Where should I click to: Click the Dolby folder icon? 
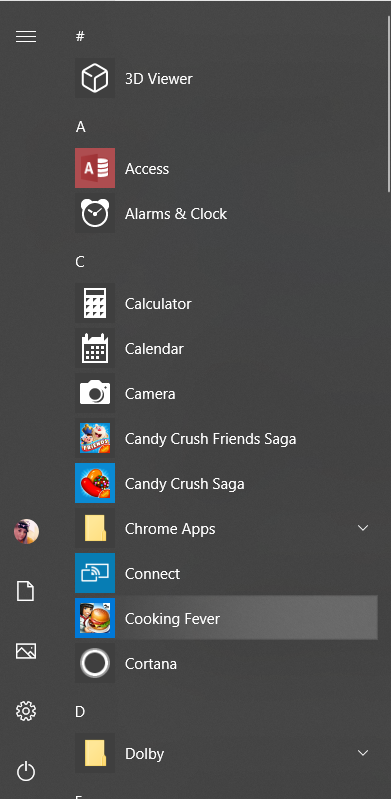(95, 753)
